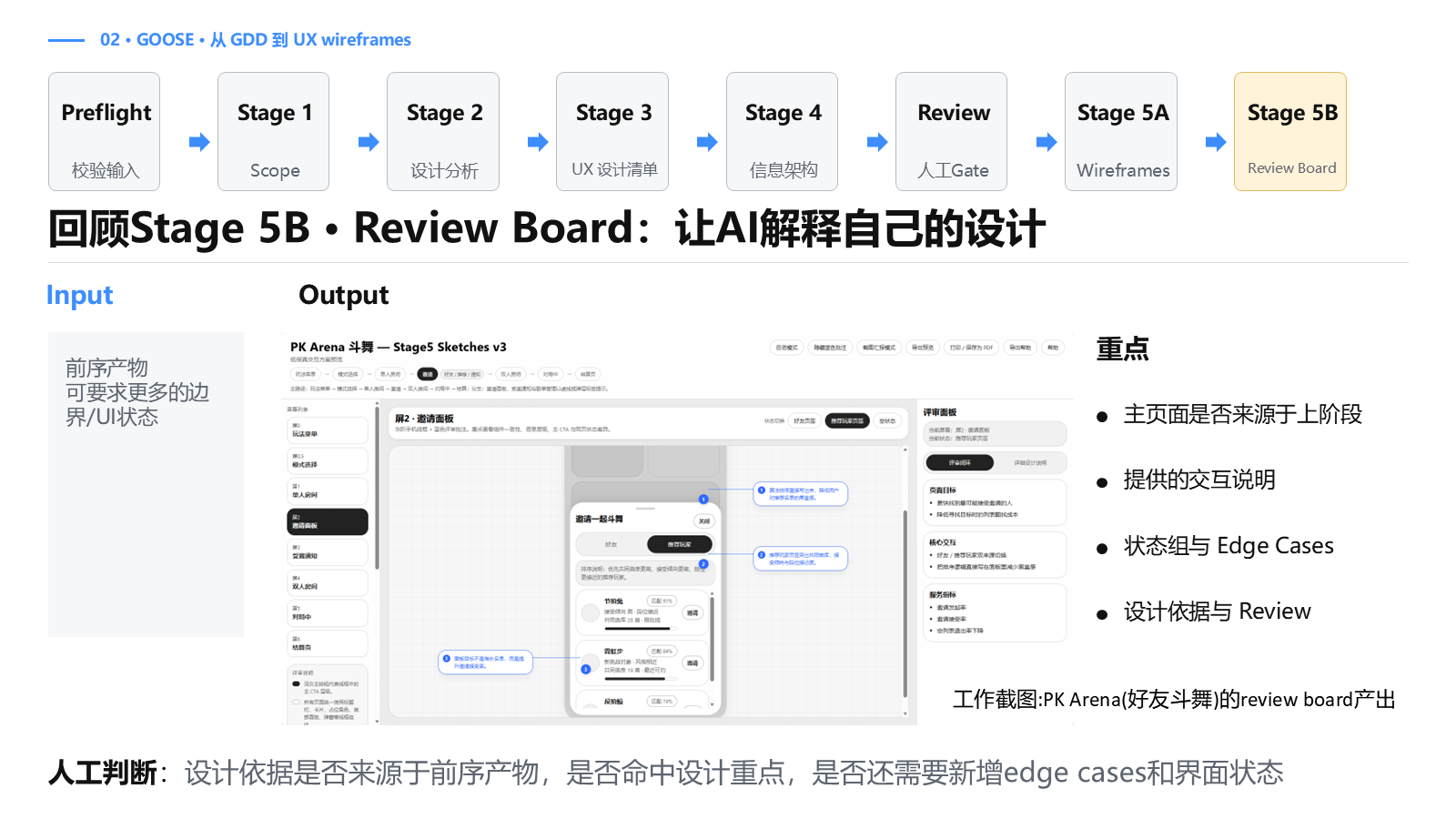Click the 帮助 toolbar button
The width and height of the screenshot is (1456, 819).
(1053, 348)
